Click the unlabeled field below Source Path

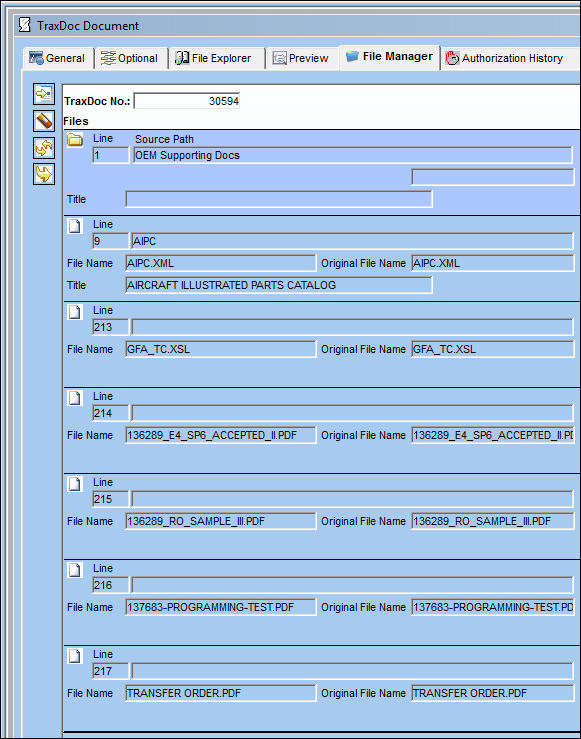[493, 177]
